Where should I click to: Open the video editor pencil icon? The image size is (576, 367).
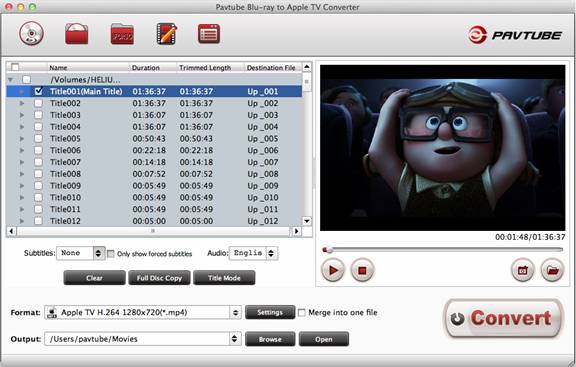[x=166, y=34]
